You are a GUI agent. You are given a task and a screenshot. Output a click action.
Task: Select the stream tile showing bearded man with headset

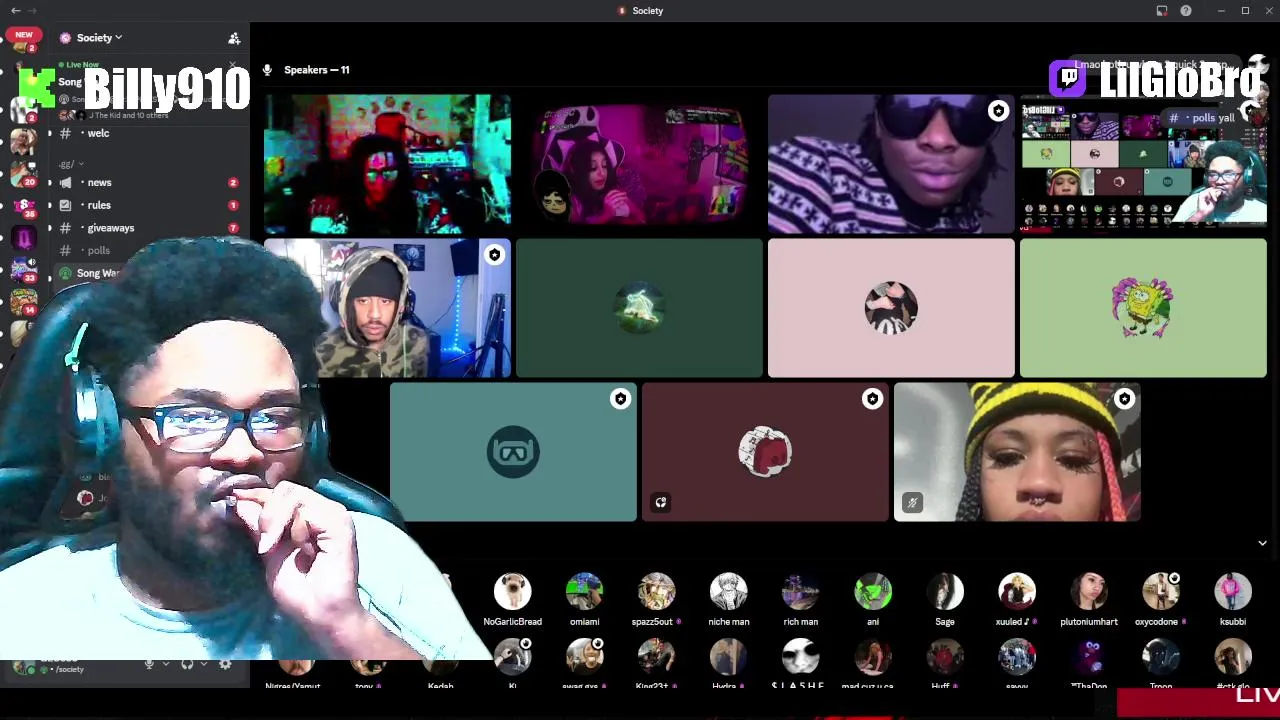(1143, 164)
